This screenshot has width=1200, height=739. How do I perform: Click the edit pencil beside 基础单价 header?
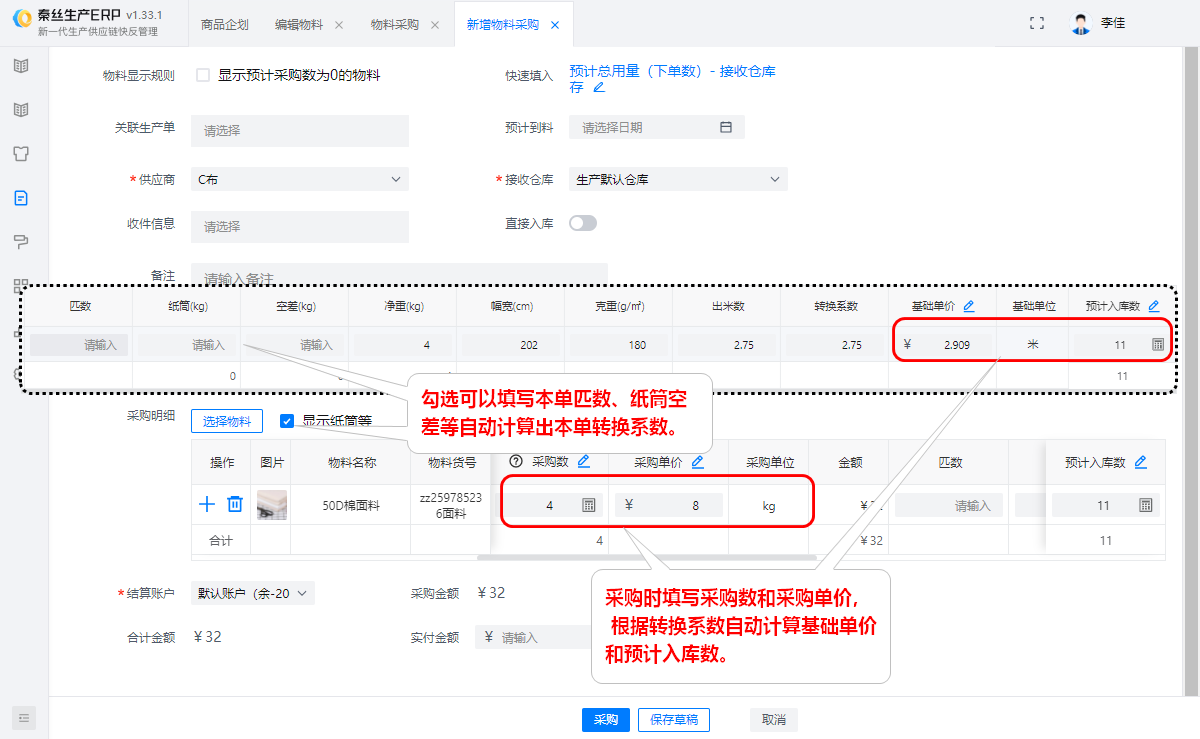coord(966,305)
